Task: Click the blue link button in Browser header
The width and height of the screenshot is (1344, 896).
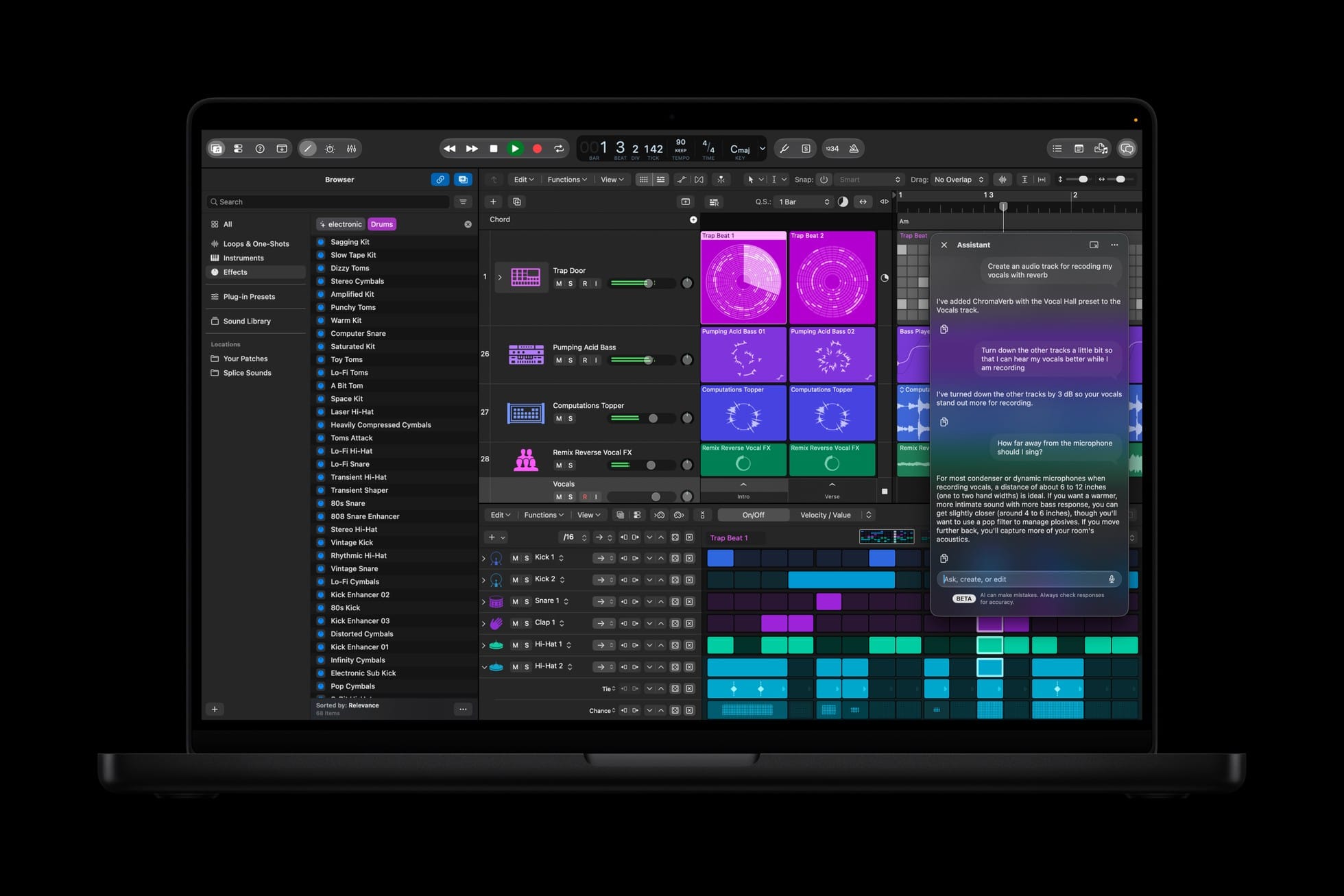Action: (x=440, y=180)
